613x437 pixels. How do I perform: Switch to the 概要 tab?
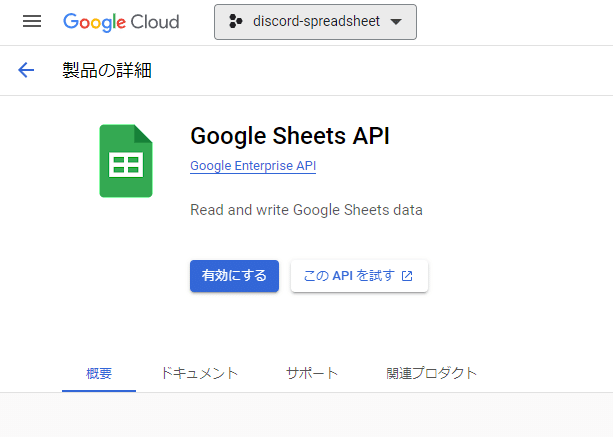(x=99, y=373)
